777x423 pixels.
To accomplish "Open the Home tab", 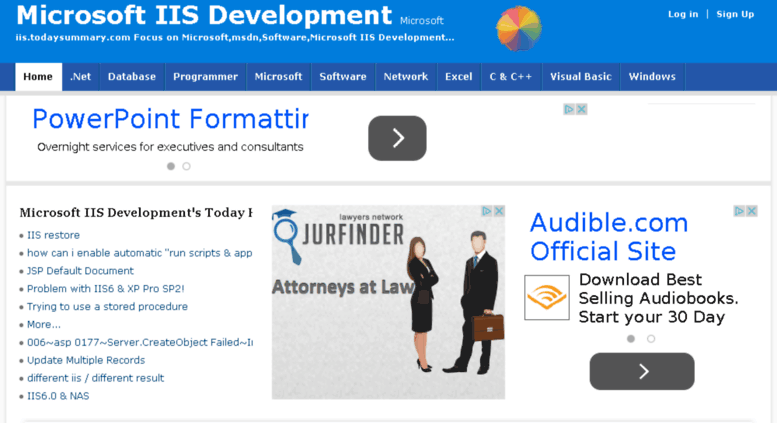I will pyautogui.click(x=38, y=77).
